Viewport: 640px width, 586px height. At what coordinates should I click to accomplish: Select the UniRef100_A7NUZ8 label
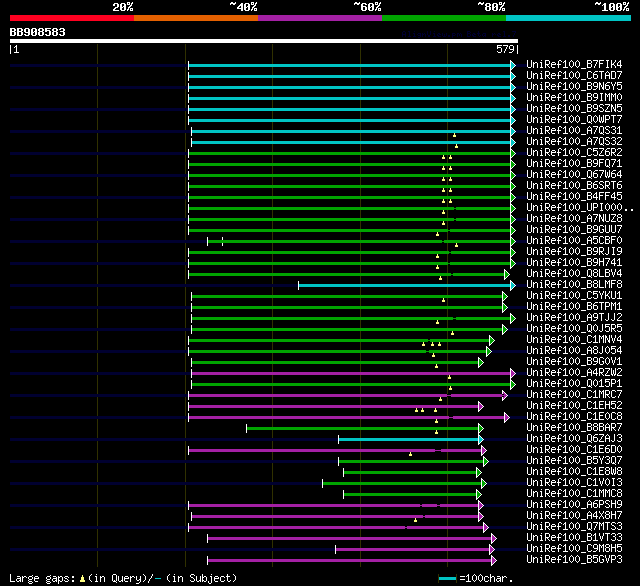(574, 219)
